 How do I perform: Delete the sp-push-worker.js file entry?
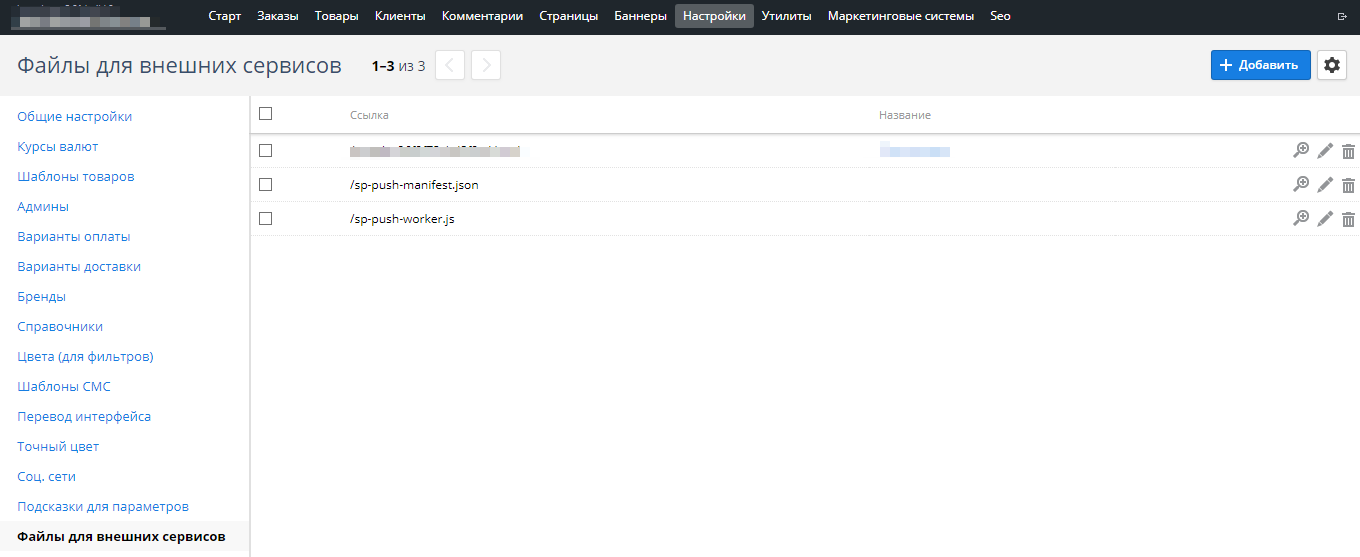coord(1348,219)
